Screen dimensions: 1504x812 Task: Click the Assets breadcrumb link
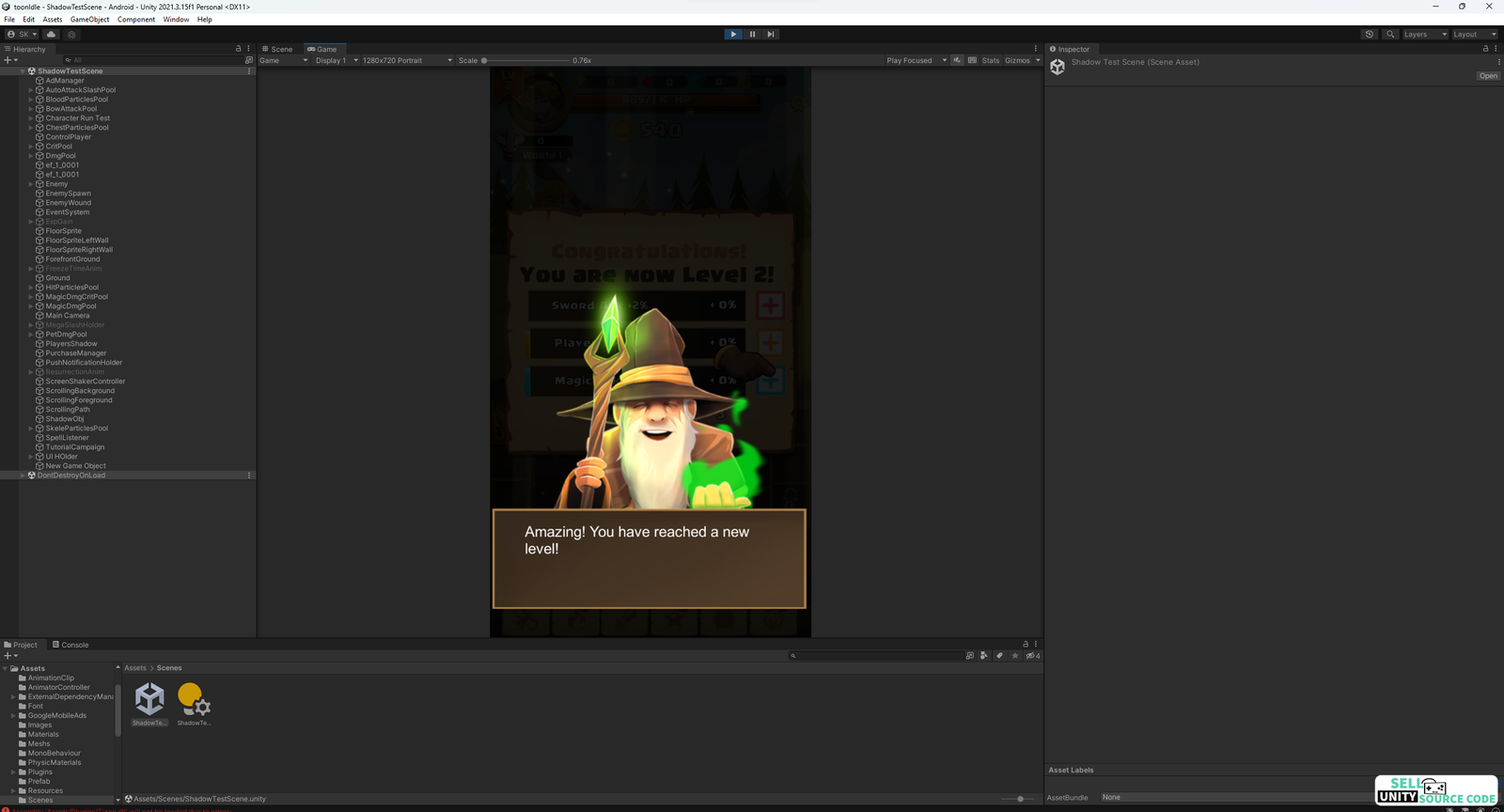(135, 668)
